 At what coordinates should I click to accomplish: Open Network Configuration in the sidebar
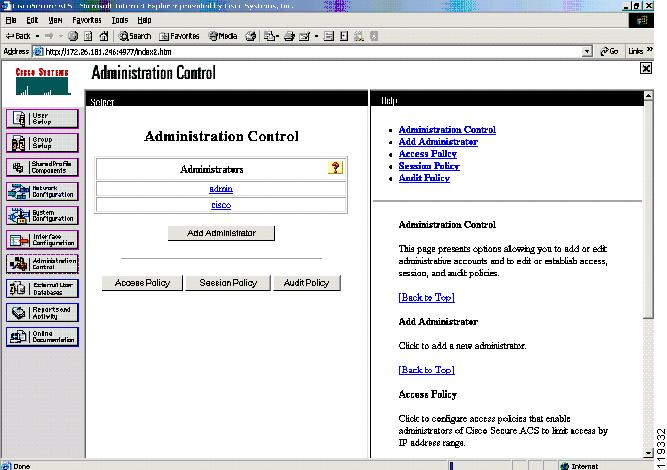pos(42,191)
